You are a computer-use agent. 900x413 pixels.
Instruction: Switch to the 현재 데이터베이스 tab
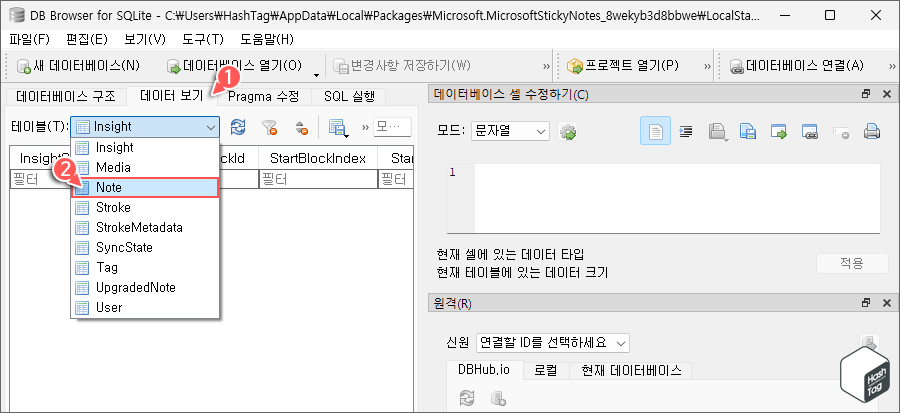(x=631, y=371)
